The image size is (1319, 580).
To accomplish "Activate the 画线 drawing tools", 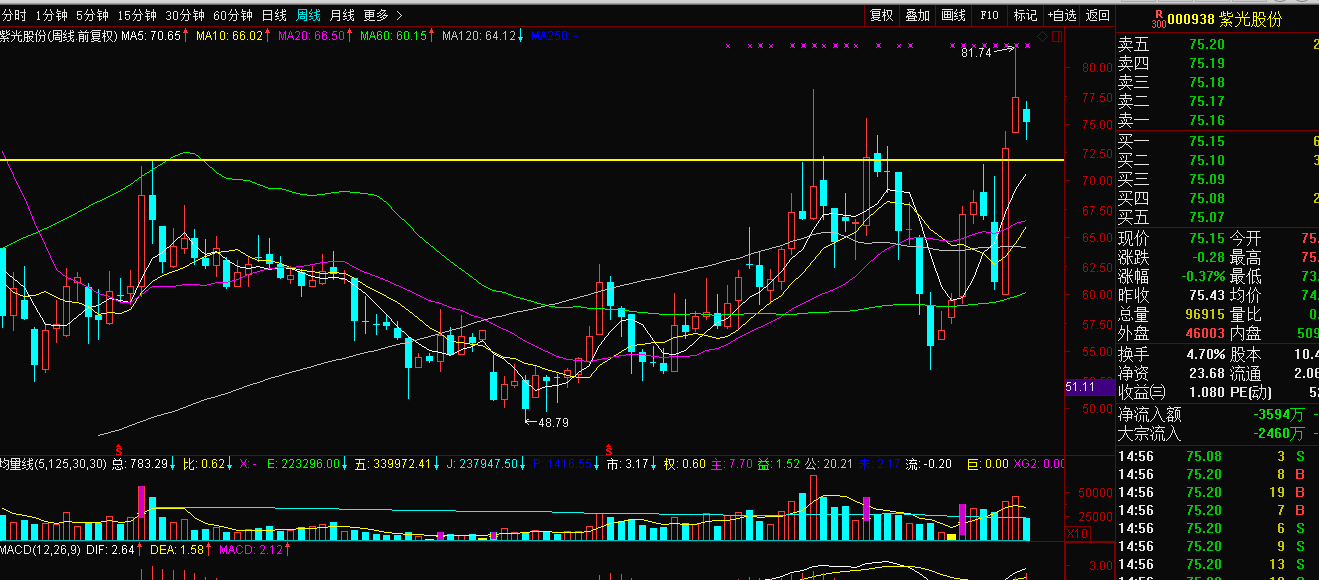I will tap(953, 15).
